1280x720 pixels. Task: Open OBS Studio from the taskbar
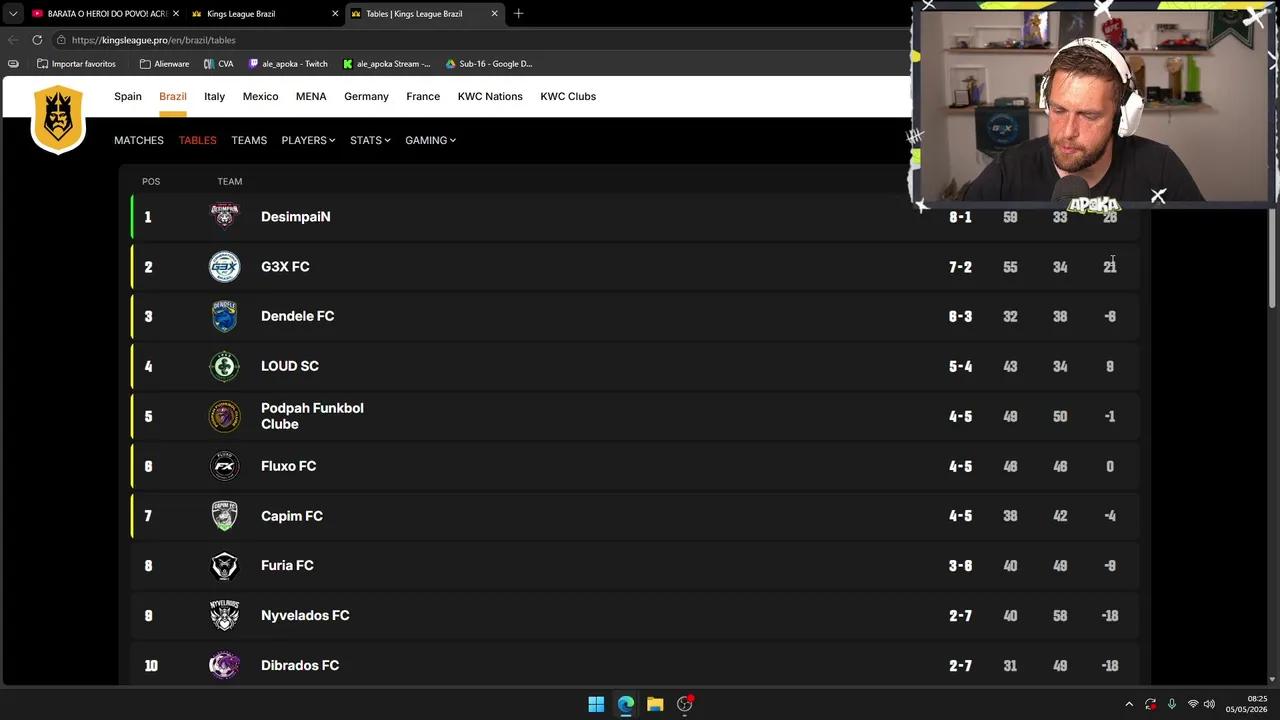click(685, 704)
